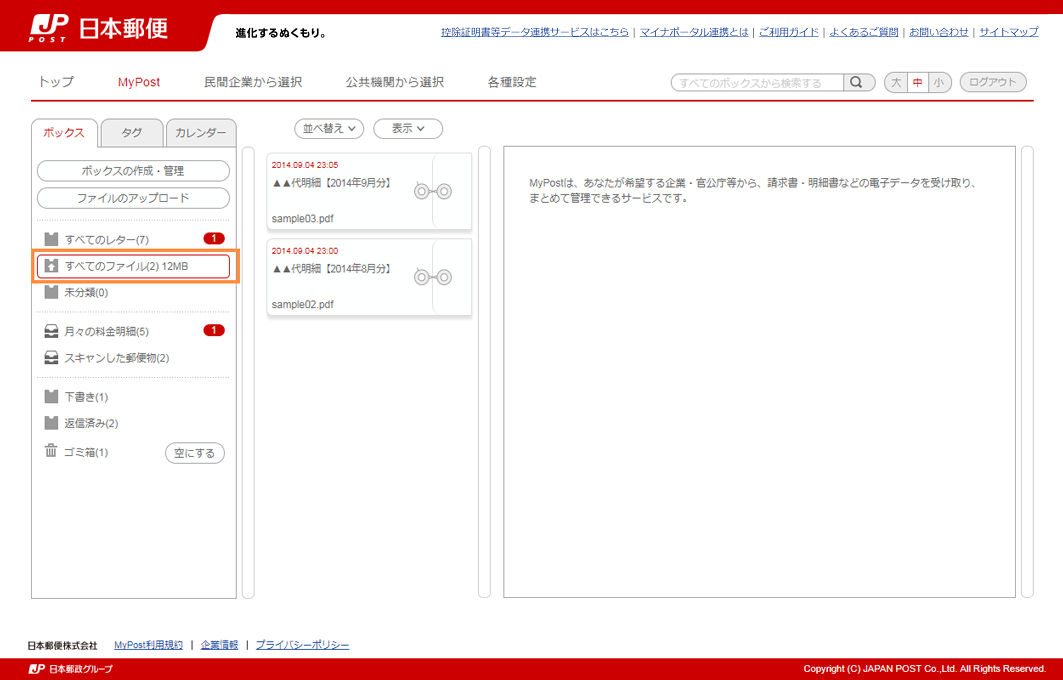
Task: Open 企業情報 footer link
Action: (220, 645)
